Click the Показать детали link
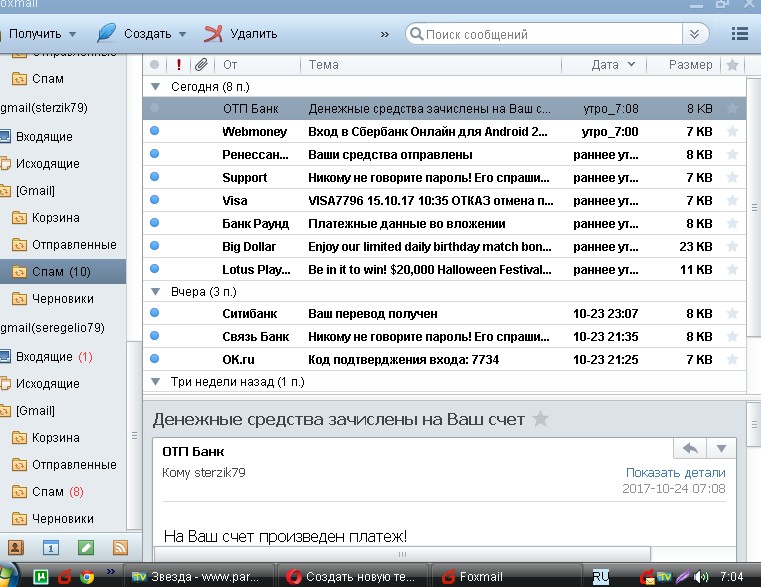Image resolution: width=761 pixels, height=587 pixels. pyautogui.click(x=675, y=472)
